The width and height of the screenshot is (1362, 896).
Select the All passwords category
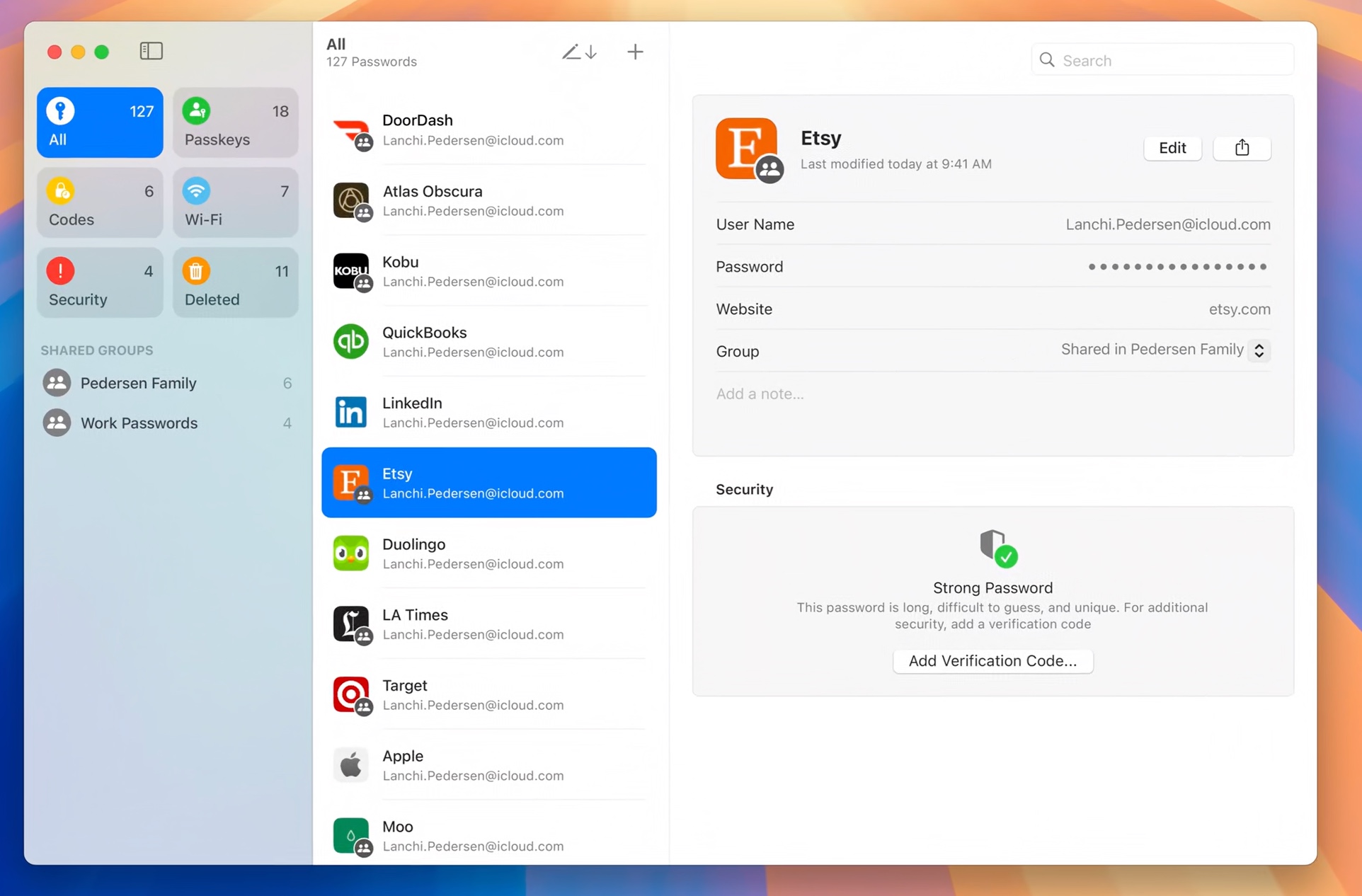(100, 122)
